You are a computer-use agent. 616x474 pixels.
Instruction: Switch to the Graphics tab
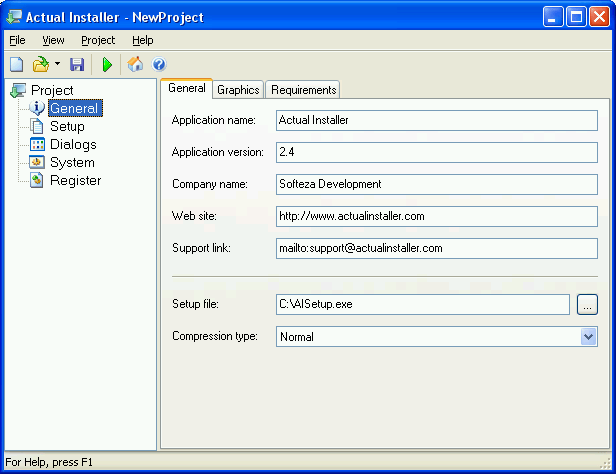coord(238,90)
